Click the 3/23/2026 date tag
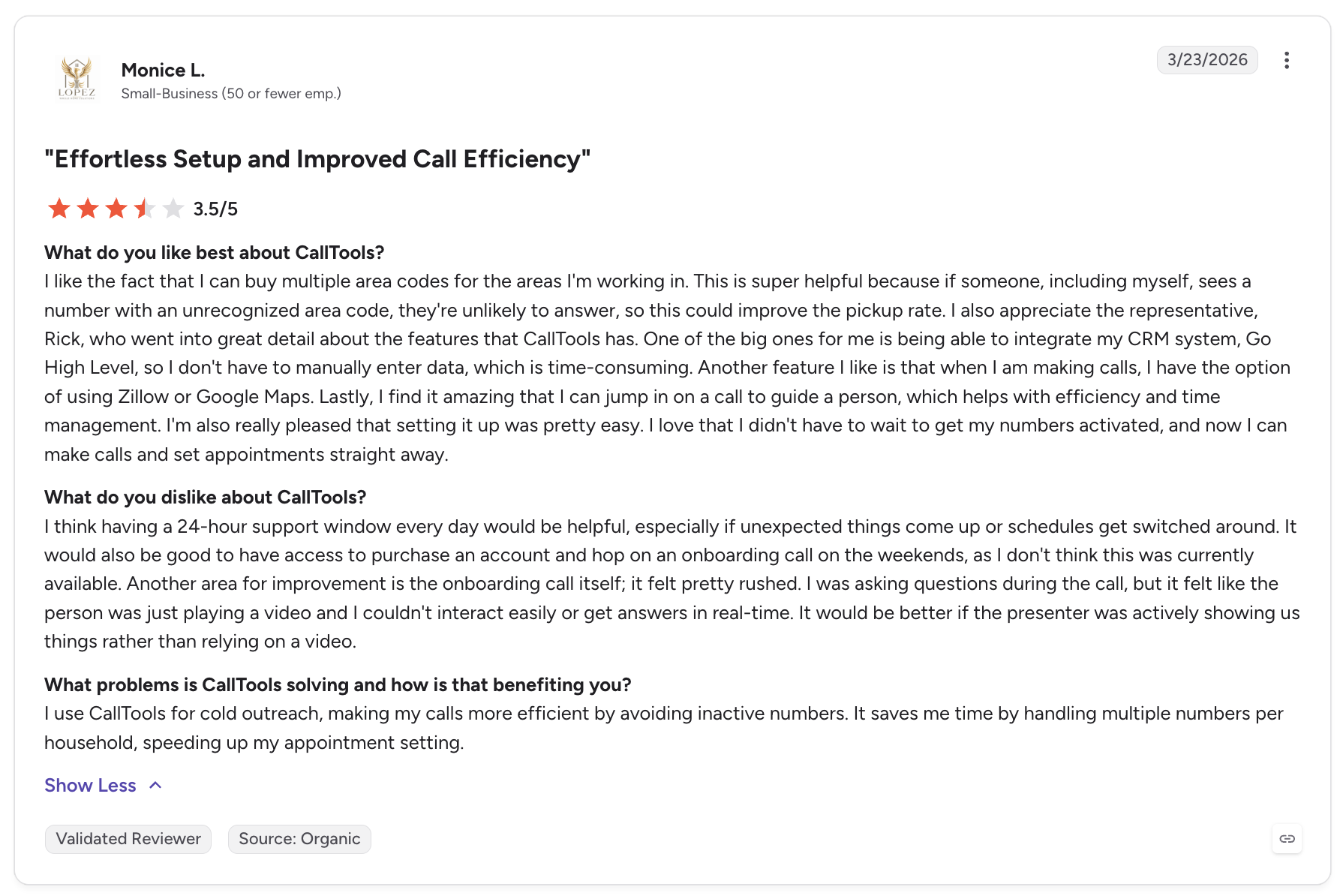The width and height of the screenshot is (1343, 896). (1207, 60)
